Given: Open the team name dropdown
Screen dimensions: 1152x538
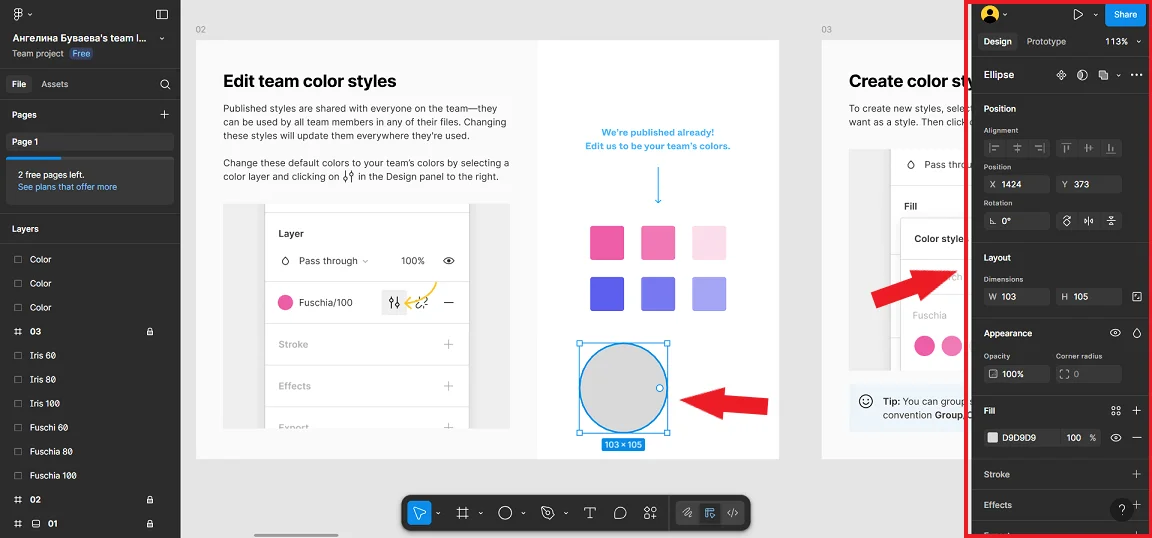Looking at the screenshot, I should click(162, 38).
